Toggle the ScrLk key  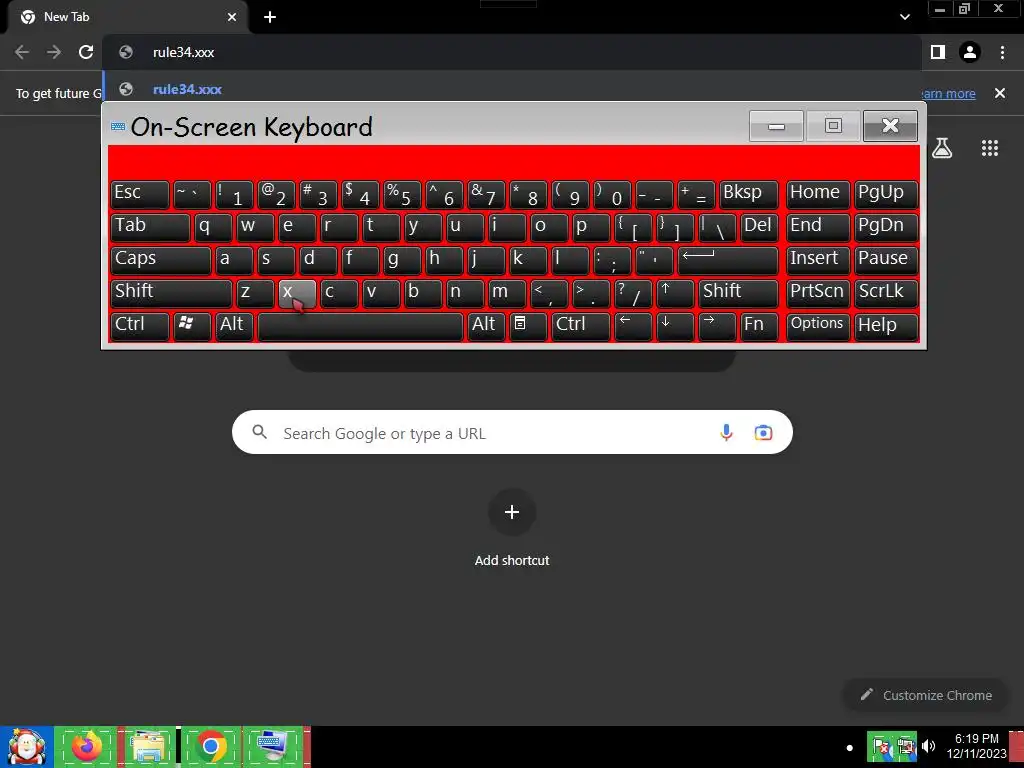pos(886,293)
